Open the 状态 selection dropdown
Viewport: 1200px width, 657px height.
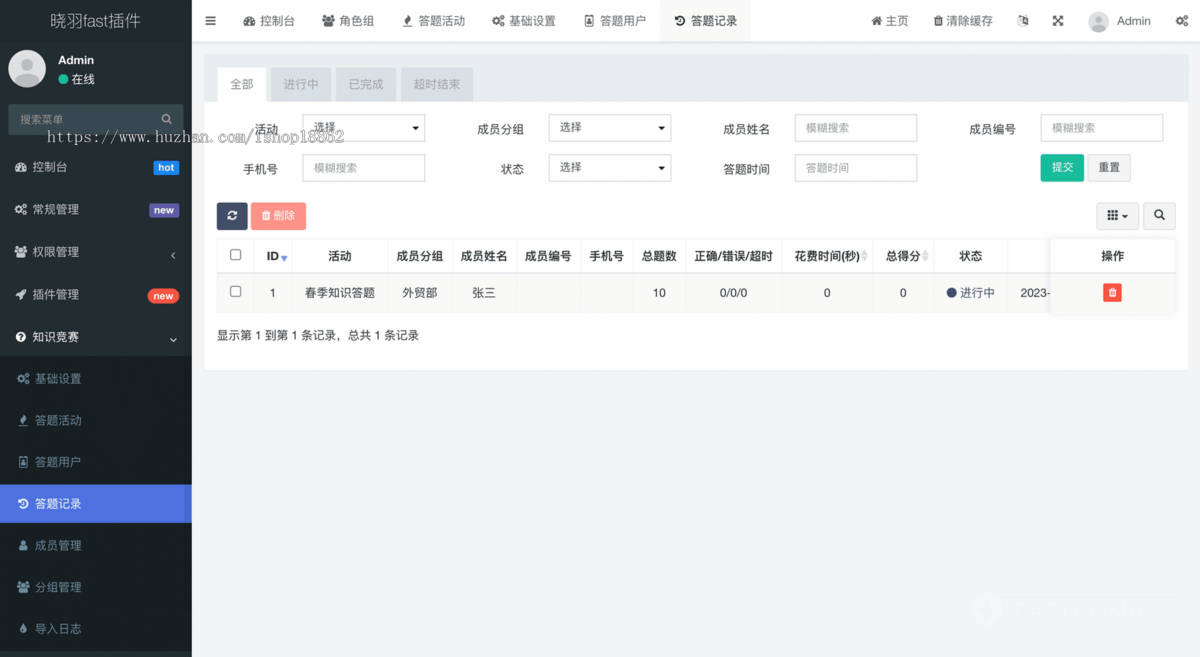coord(609,167)
